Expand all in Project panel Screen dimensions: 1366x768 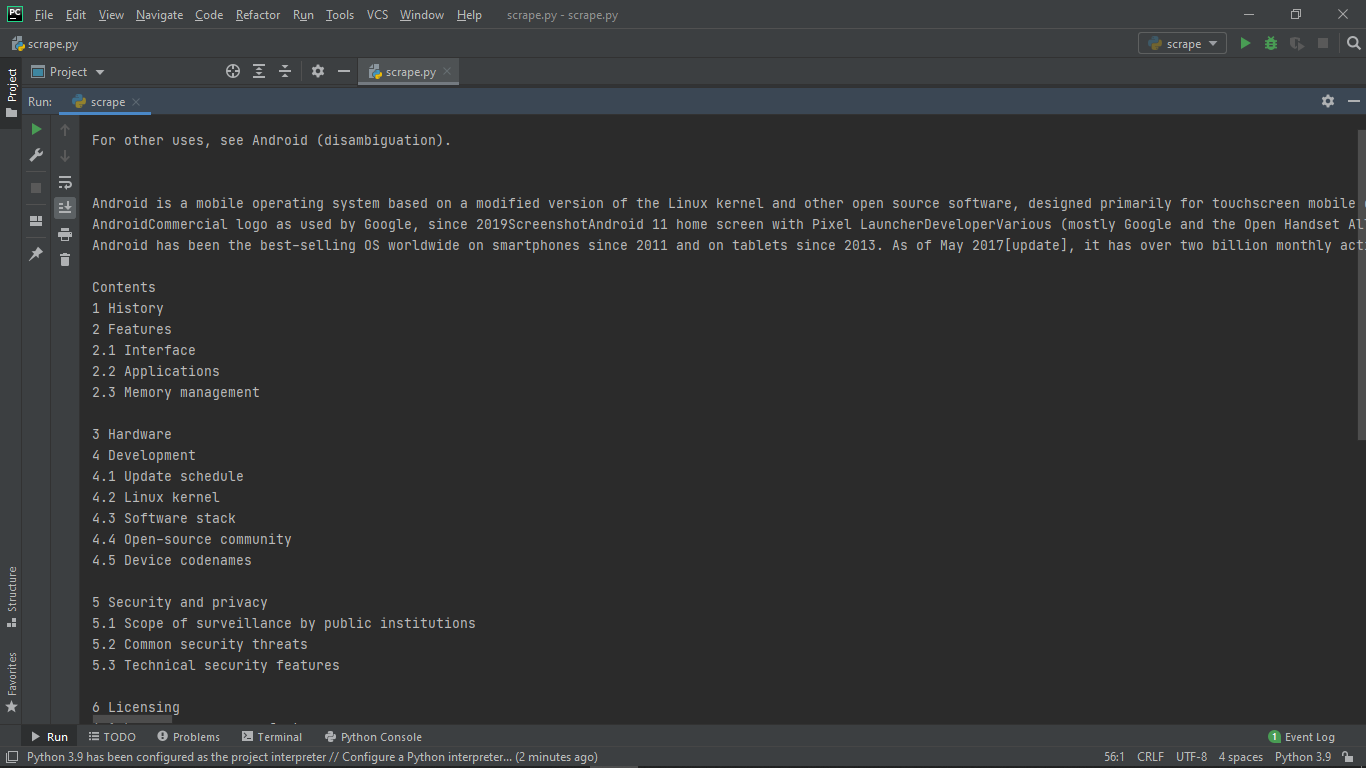(x=259, y=71)
